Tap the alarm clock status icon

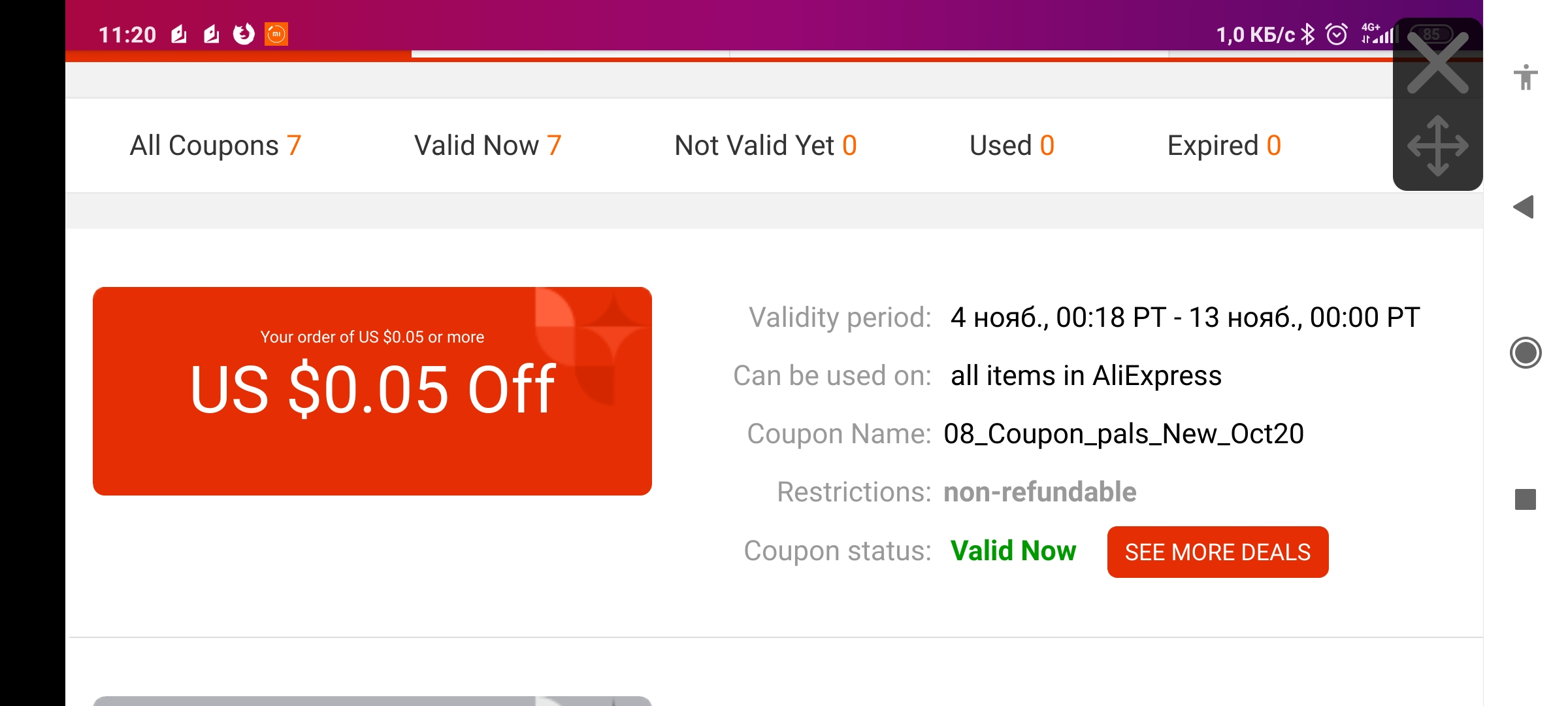point(1336,34)
